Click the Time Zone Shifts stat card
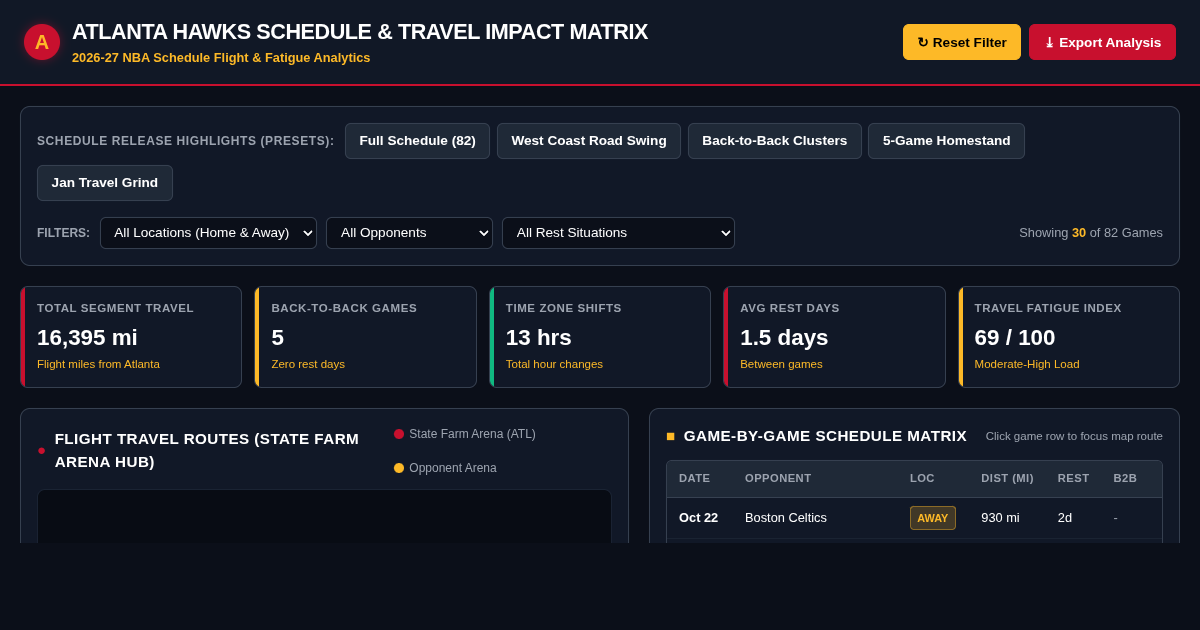Image resolution: width=1200 pixels, height=630 pixels. click(600, 337)
